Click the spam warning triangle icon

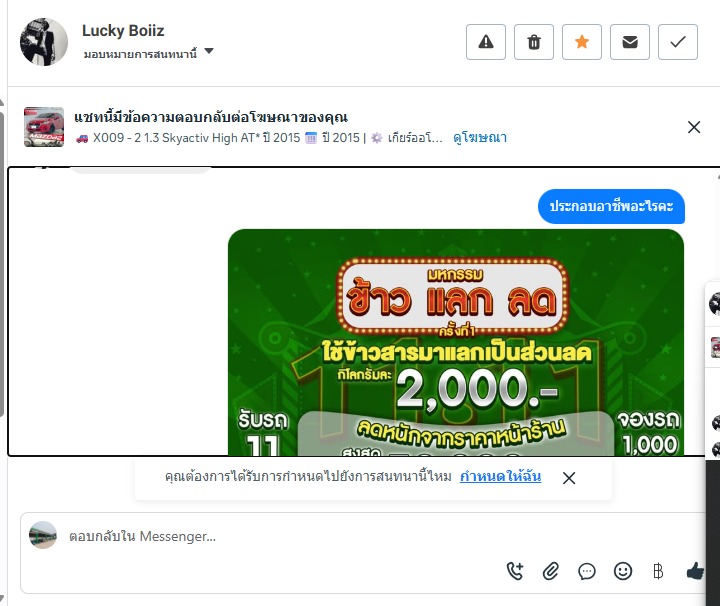(486, 42)
